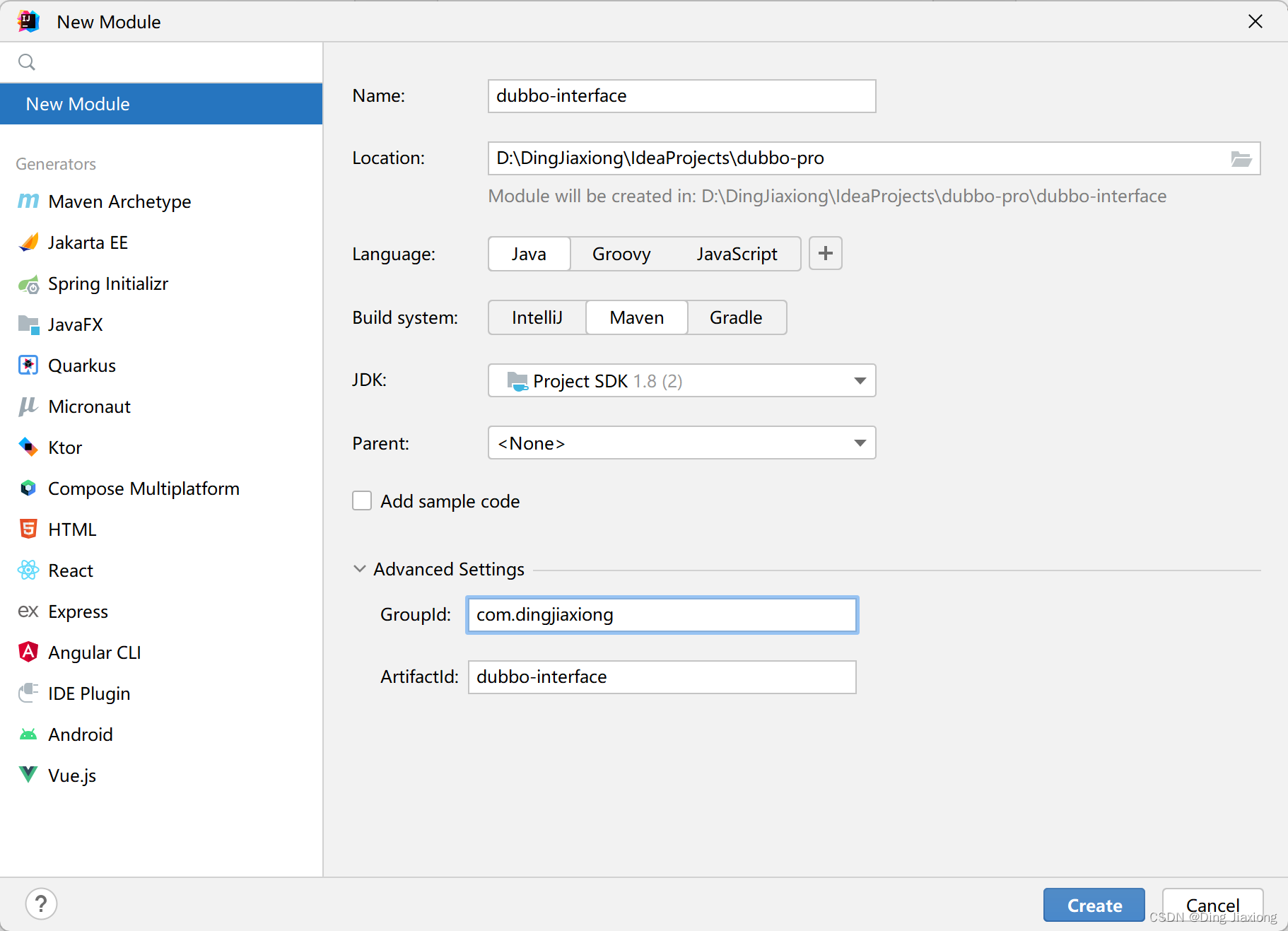1288x931 pixels.
Task: Click the Angular CLI icon
Action: point(28,652)
